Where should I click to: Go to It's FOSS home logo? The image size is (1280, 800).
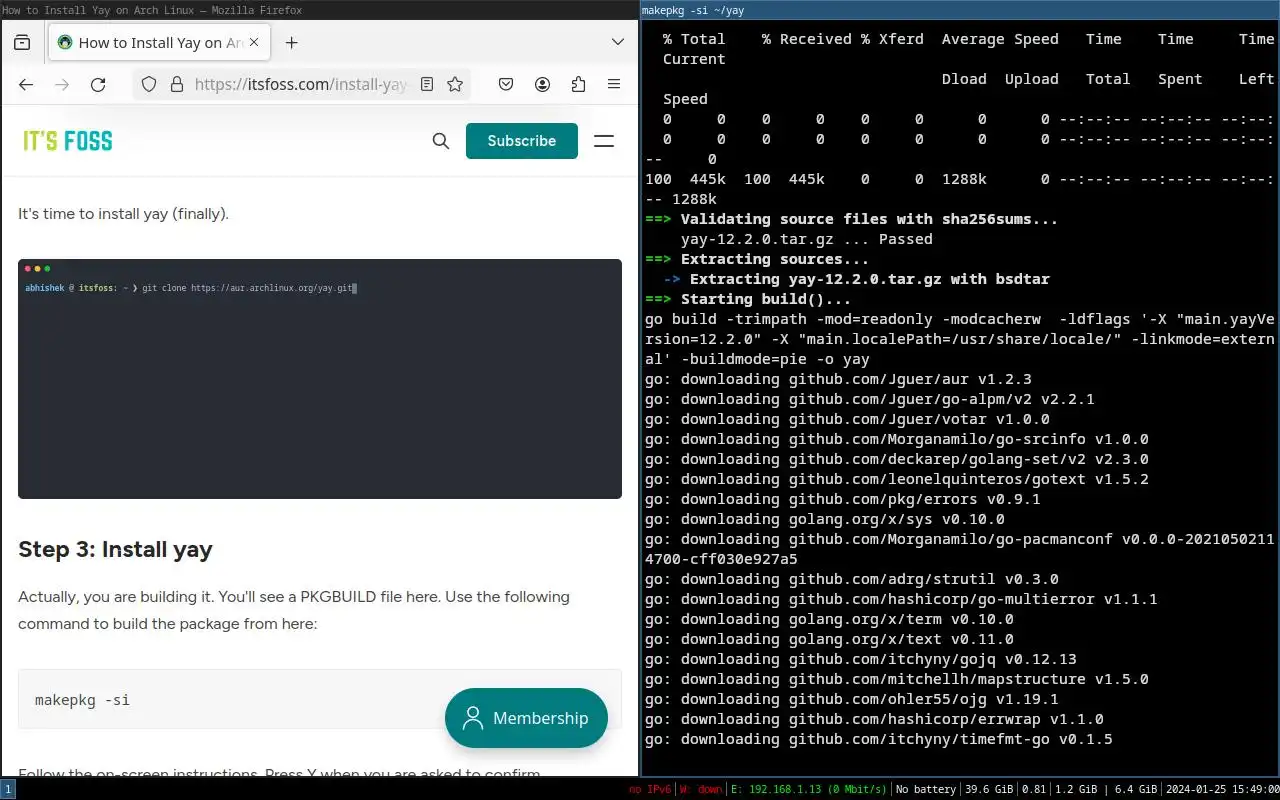(68, 141)
